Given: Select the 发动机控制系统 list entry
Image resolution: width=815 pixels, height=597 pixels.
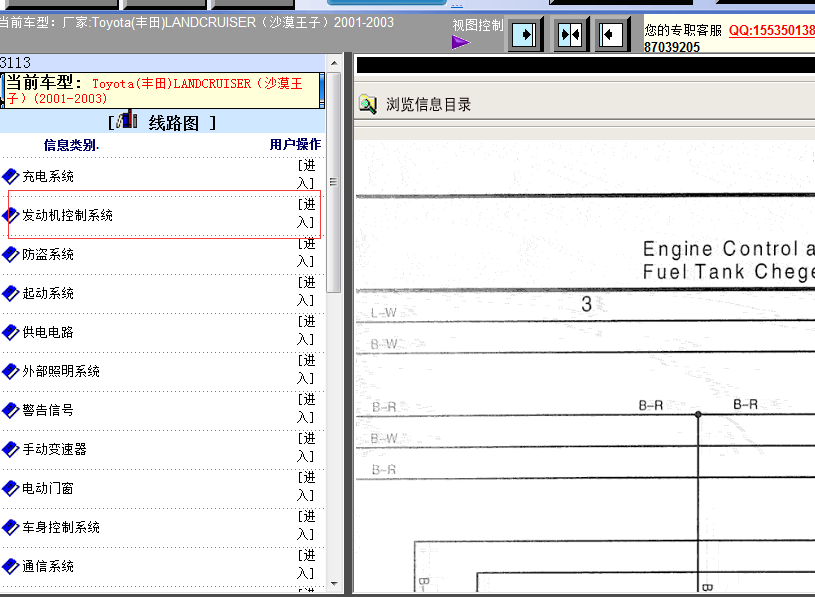Looking at the screenshot, I should click(x=67, y=216).
